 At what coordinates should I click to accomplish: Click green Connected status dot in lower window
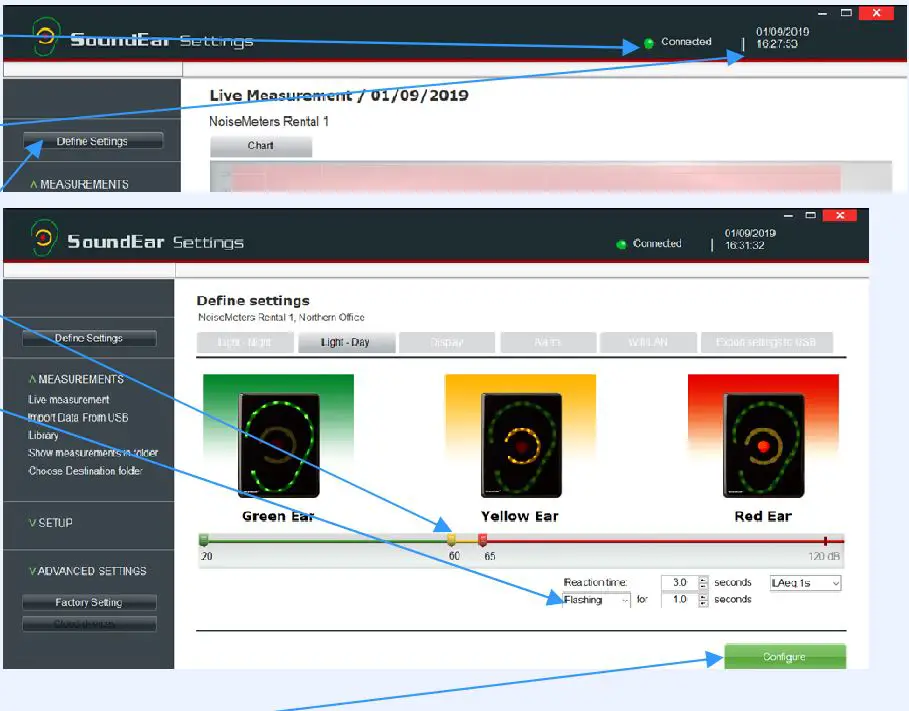(621, 245)
